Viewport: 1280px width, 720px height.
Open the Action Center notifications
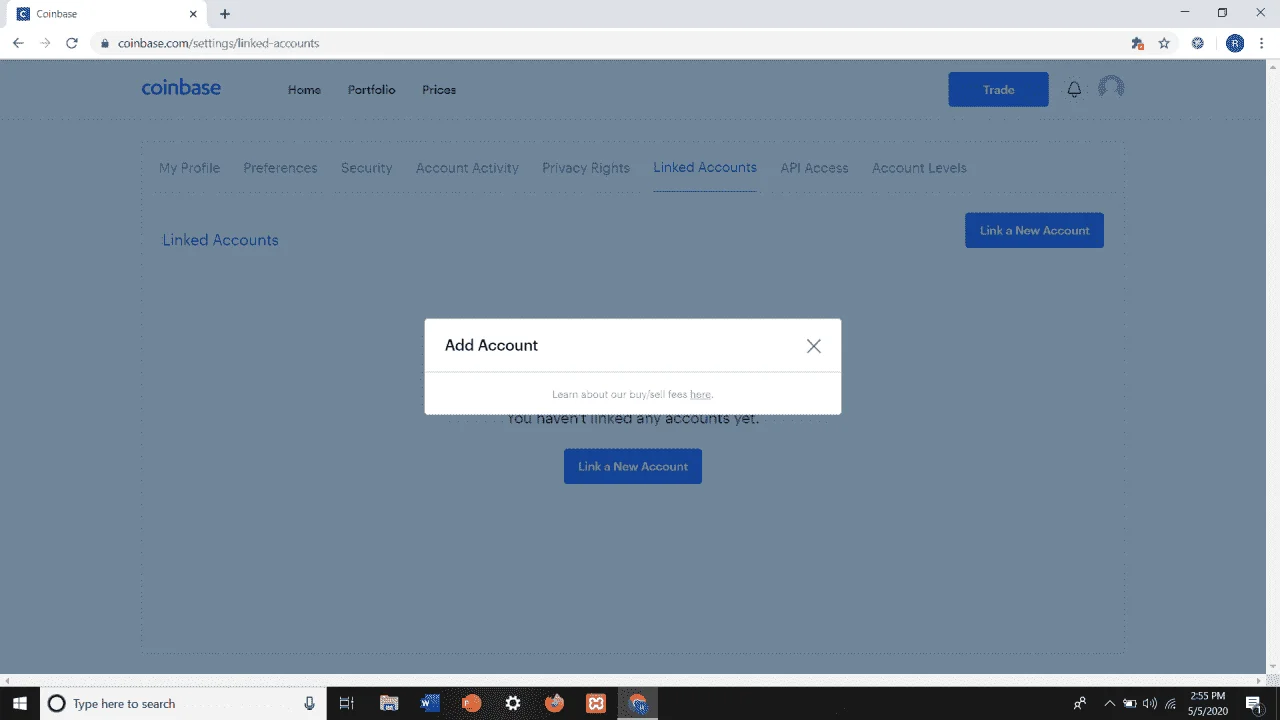tap(1254, 703)
